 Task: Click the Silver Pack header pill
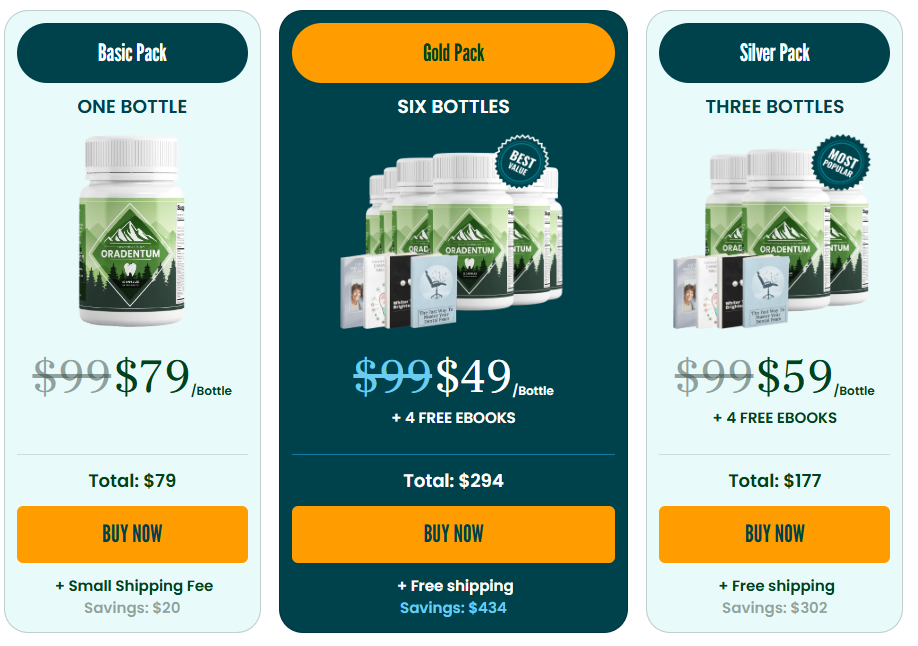click(x=774, y=53)
